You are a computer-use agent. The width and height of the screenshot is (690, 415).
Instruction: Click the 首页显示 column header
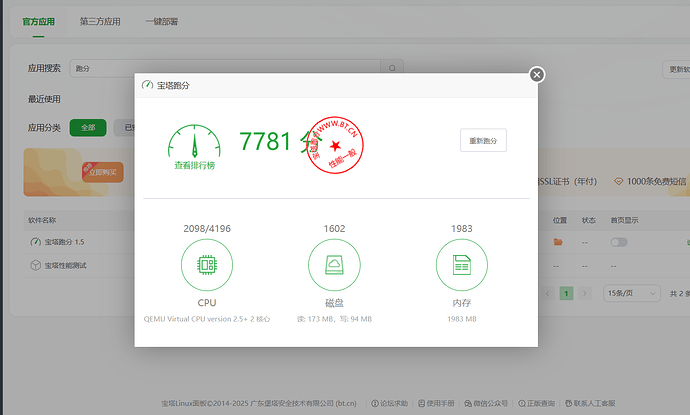click(624, 220)
